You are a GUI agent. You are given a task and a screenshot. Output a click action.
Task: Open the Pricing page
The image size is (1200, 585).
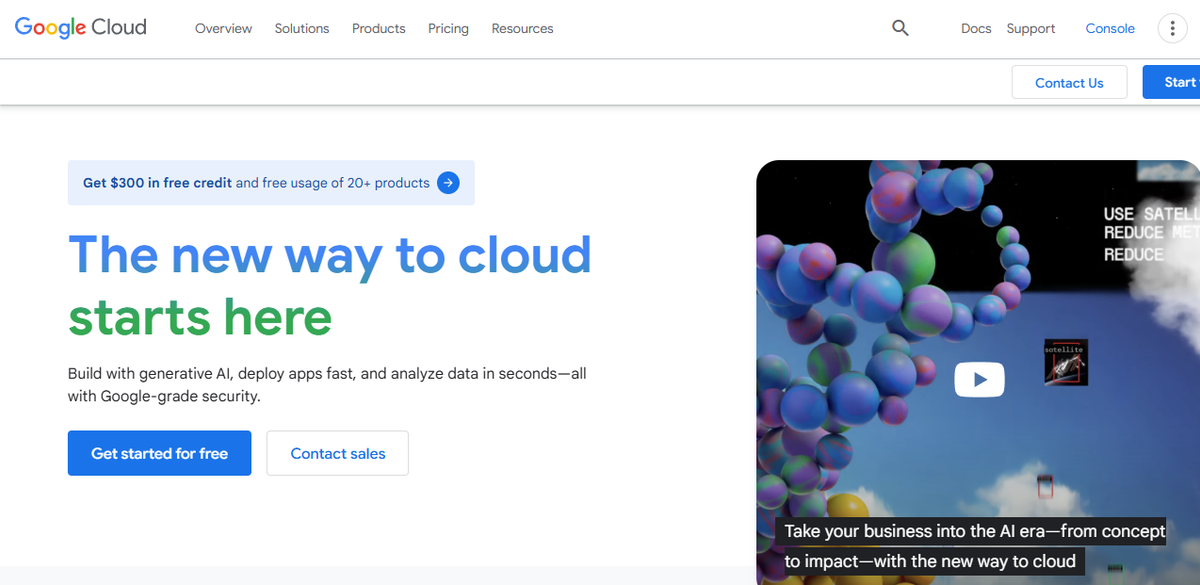pyautogui.click(x=448, y=28)
